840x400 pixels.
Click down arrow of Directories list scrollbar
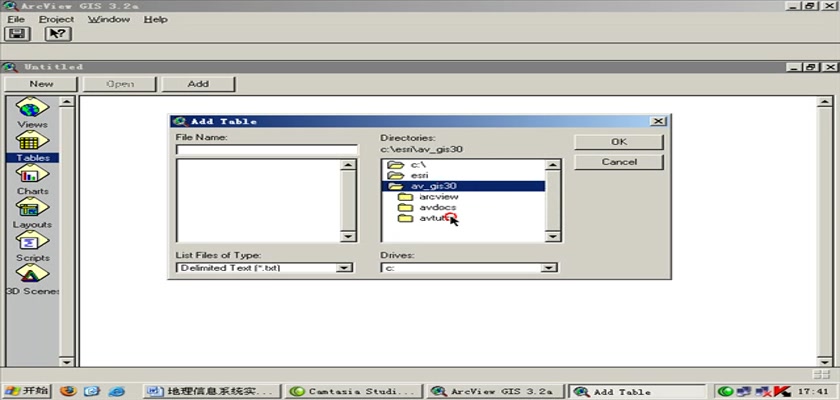(x=552, y=236)
